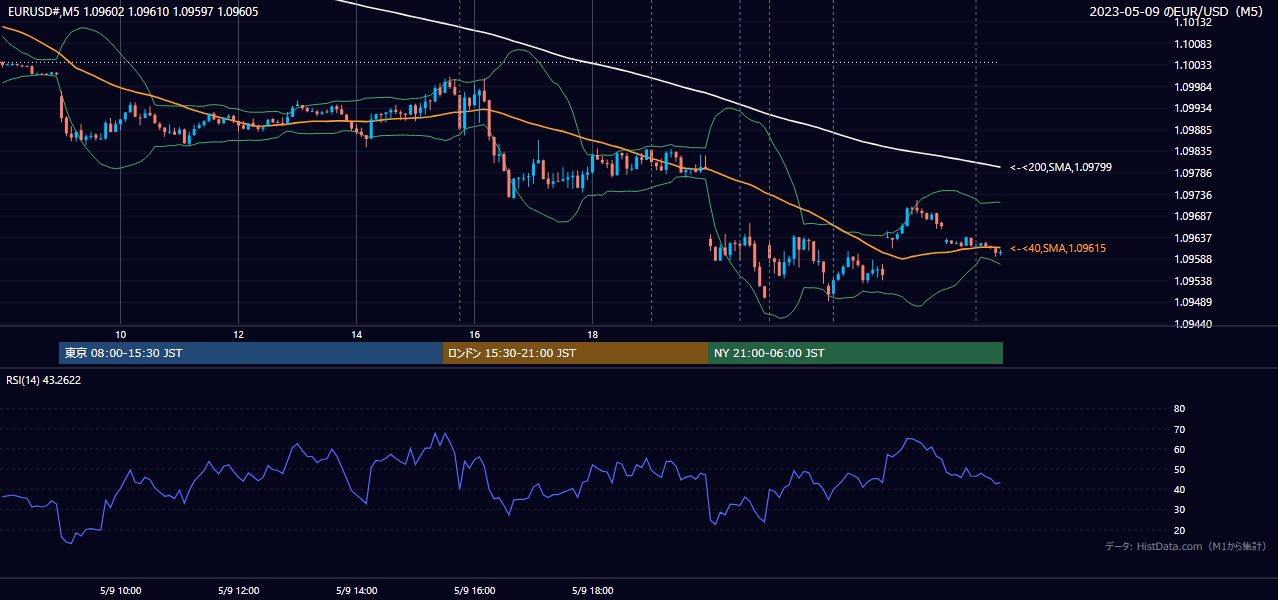The width and height of the screenshot is (1278, 600).
Task: Click hour label 14 under price chart
Action: pyautogui.click(x=356, y=334)
